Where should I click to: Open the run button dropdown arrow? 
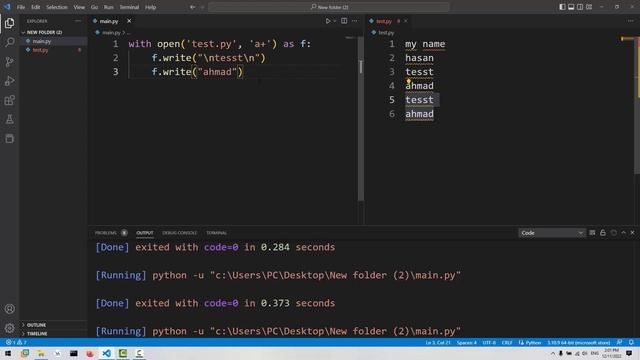pyautogui.click(x=334, y=21)
